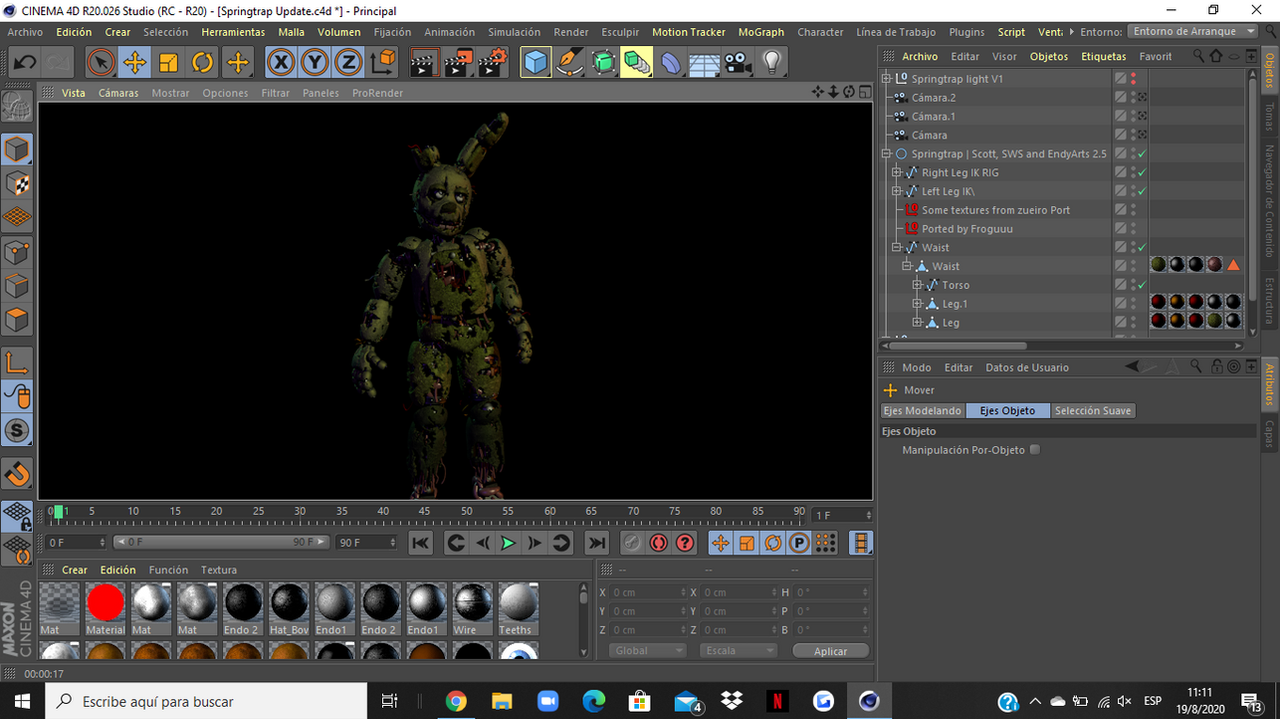Render the view with the clapperboard icon
Screen dimensions: 1280x719
coord(425,63)
